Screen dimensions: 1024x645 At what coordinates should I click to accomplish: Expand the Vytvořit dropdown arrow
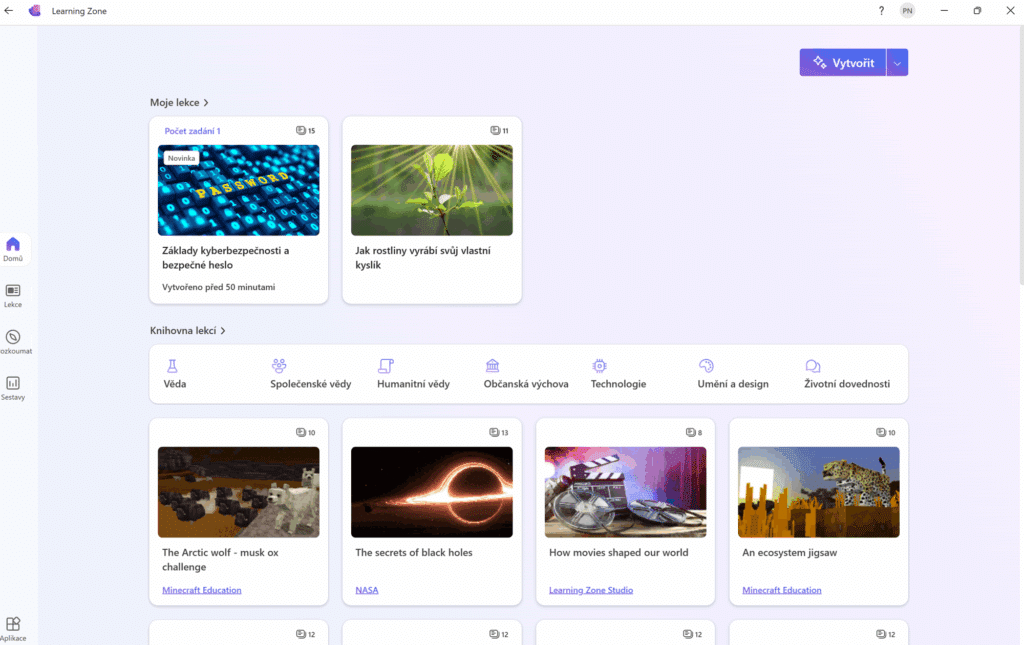coord(897,63)
